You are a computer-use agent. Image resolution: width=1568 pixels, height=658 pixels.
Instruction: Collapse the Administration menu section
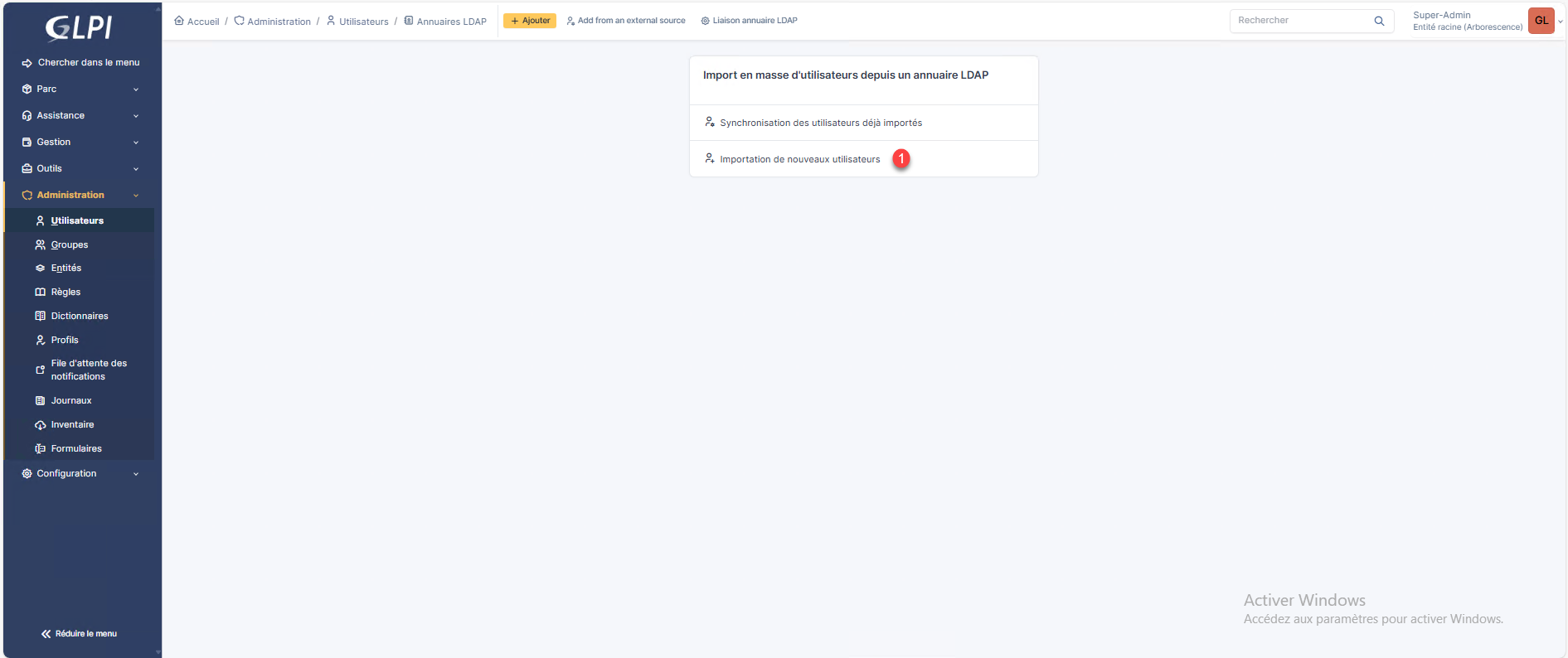(80, 195)
